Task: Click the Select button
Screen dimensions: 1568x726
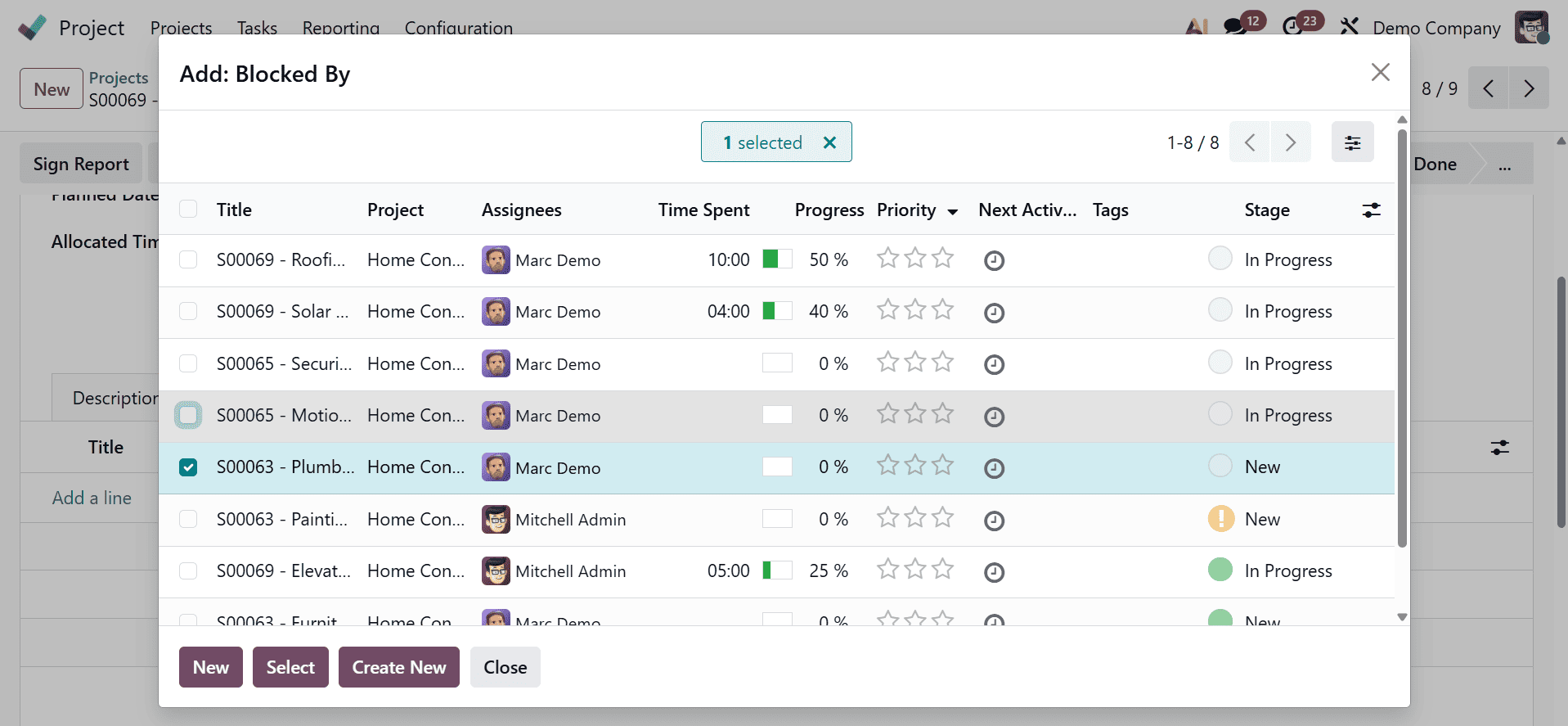Action: 290,667
